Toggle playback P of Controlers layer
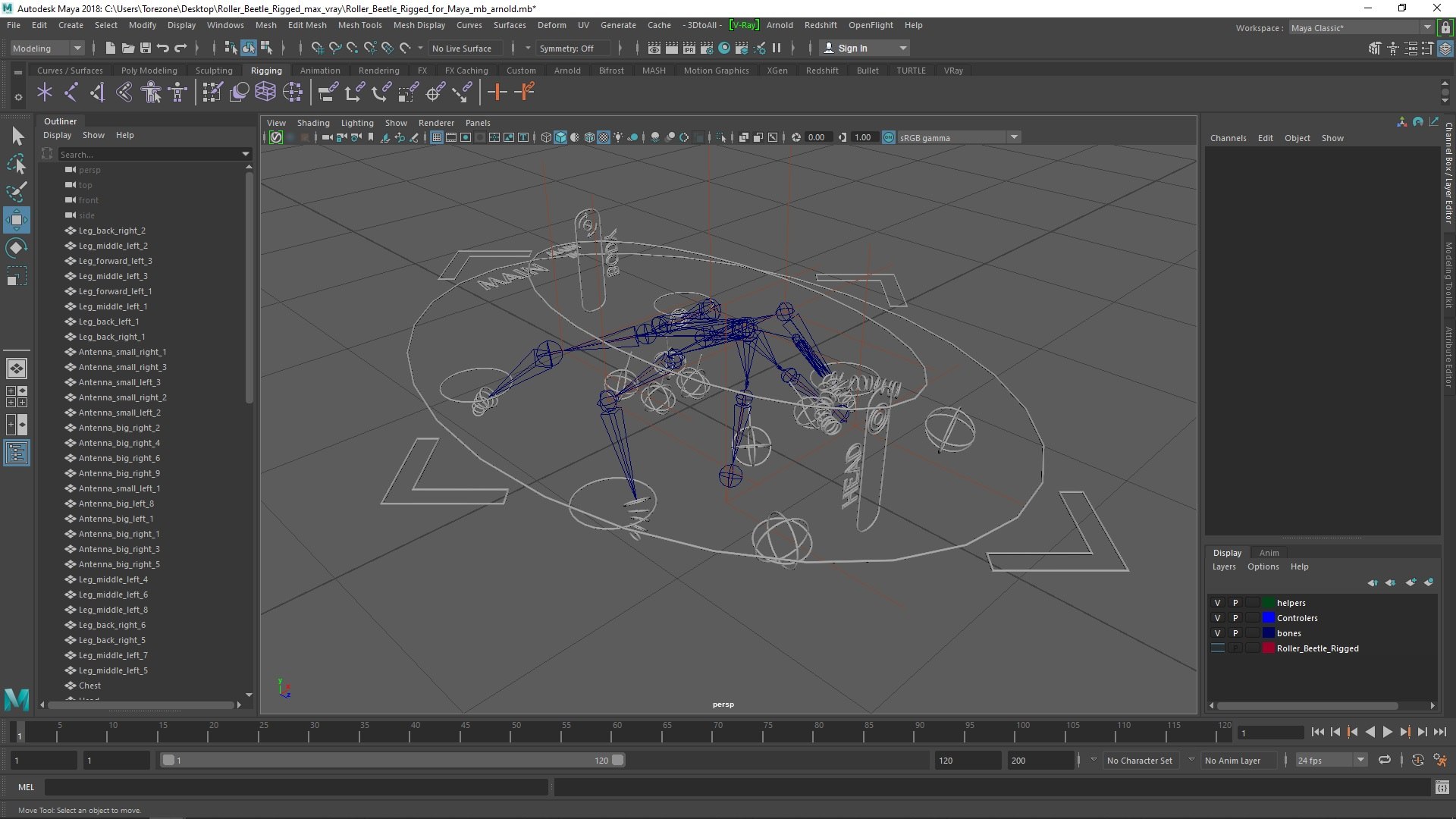Screen dimensions: 1456x819 point(1235,618)
